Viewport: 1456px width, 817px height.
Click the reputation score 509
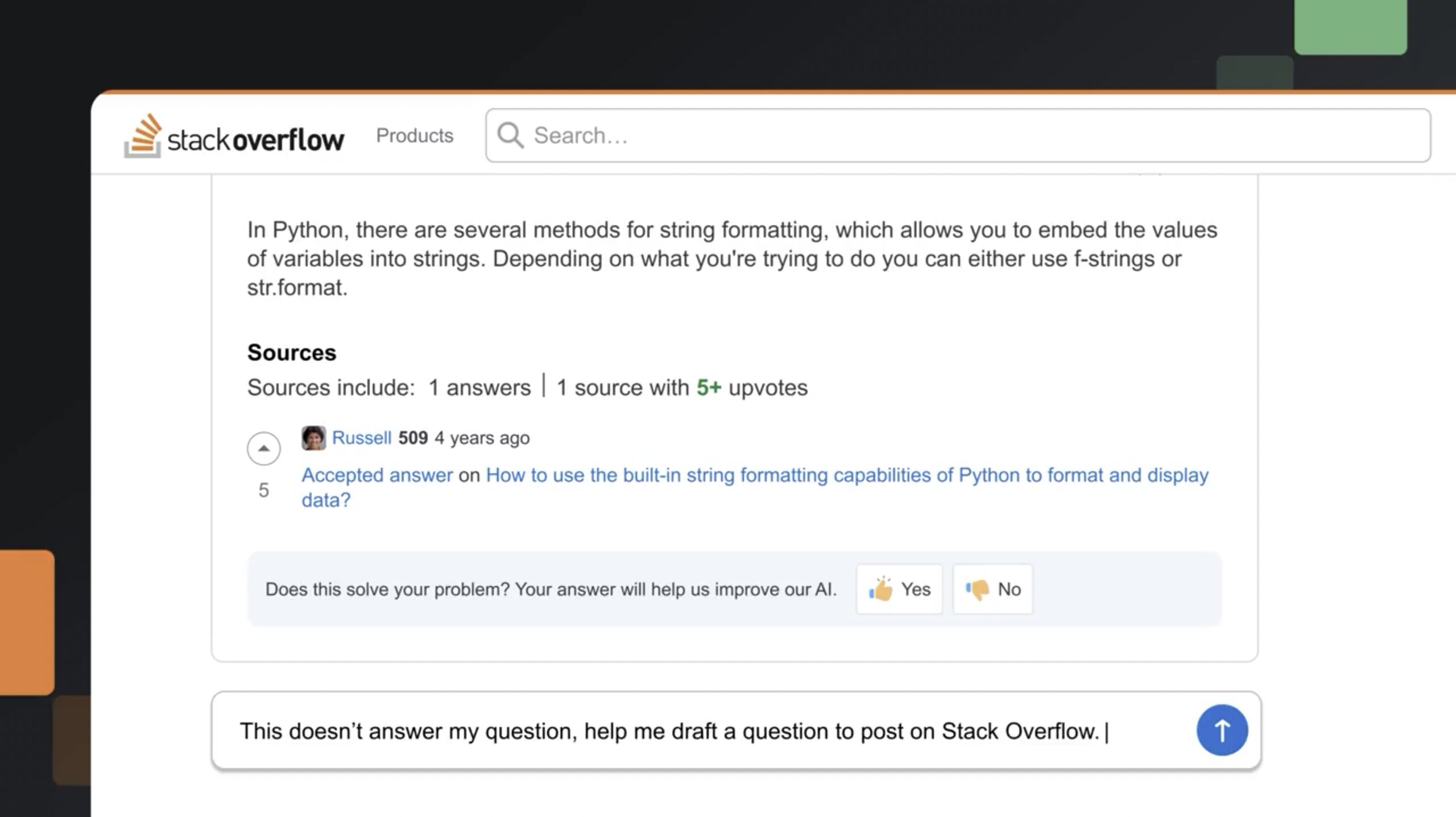[413, 438]
